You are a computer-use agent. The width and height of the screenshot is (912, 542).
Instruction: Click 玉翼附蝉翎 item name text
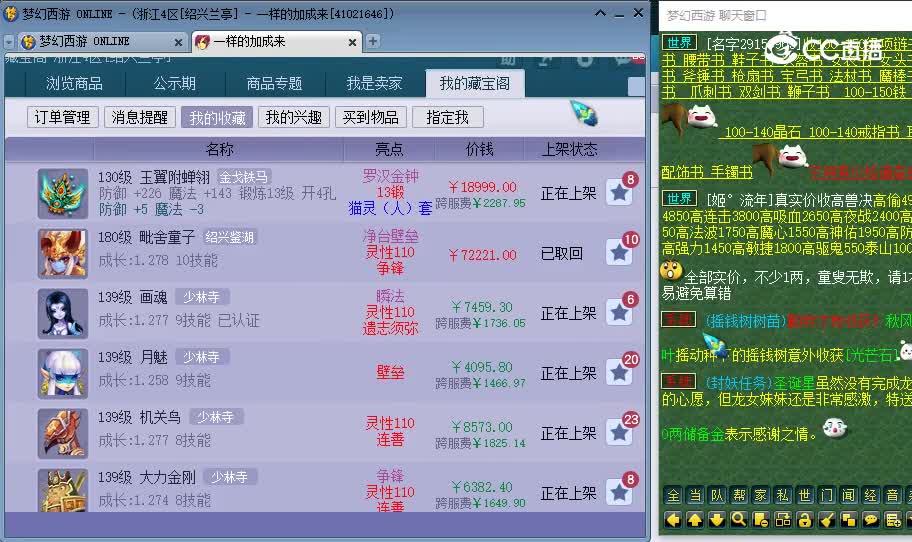[x=175, y=177]
